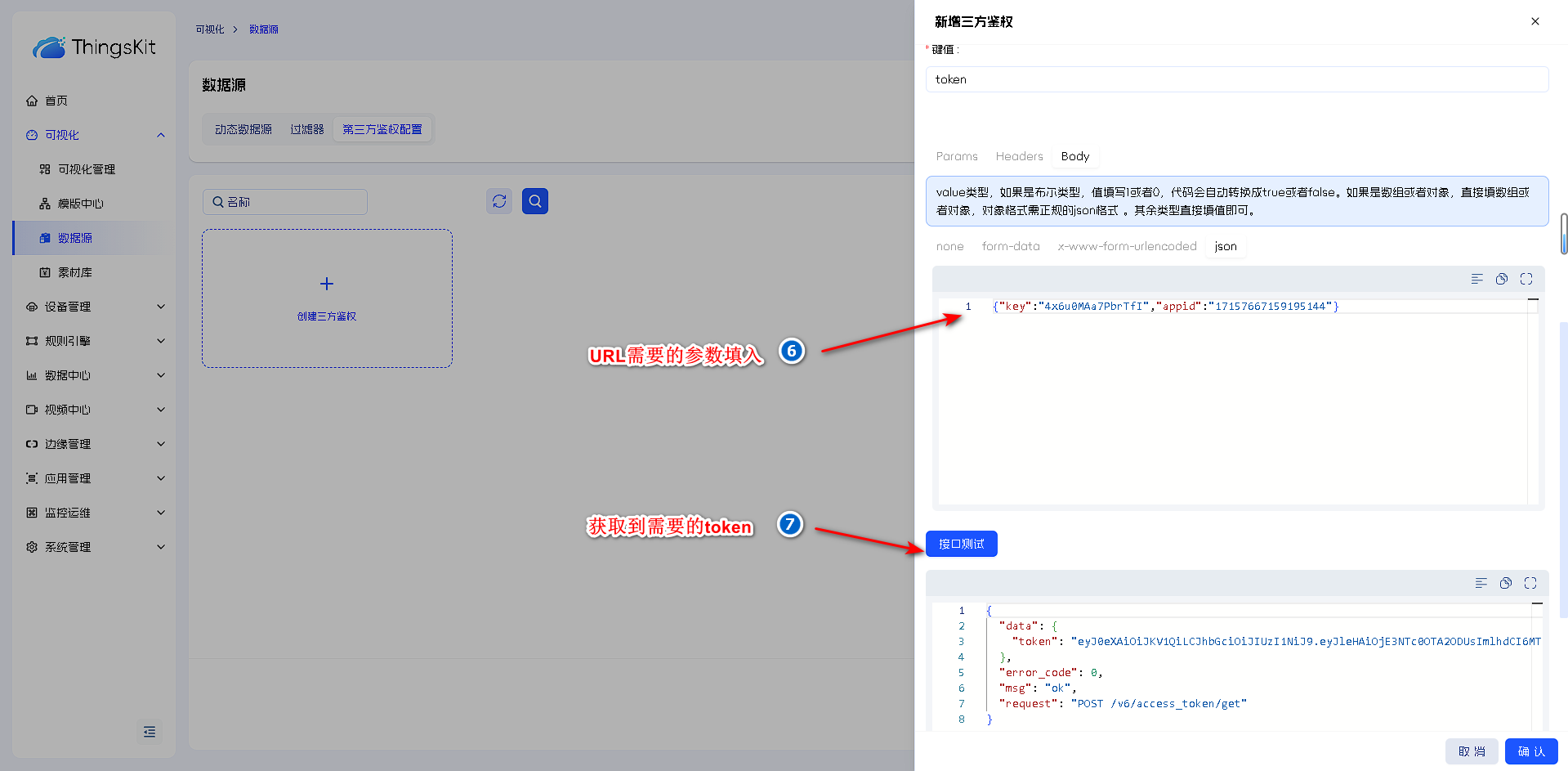Click format icon in response viewer toolbar
Viewport: 1568px width, 771px height.
click(1481, 583)
